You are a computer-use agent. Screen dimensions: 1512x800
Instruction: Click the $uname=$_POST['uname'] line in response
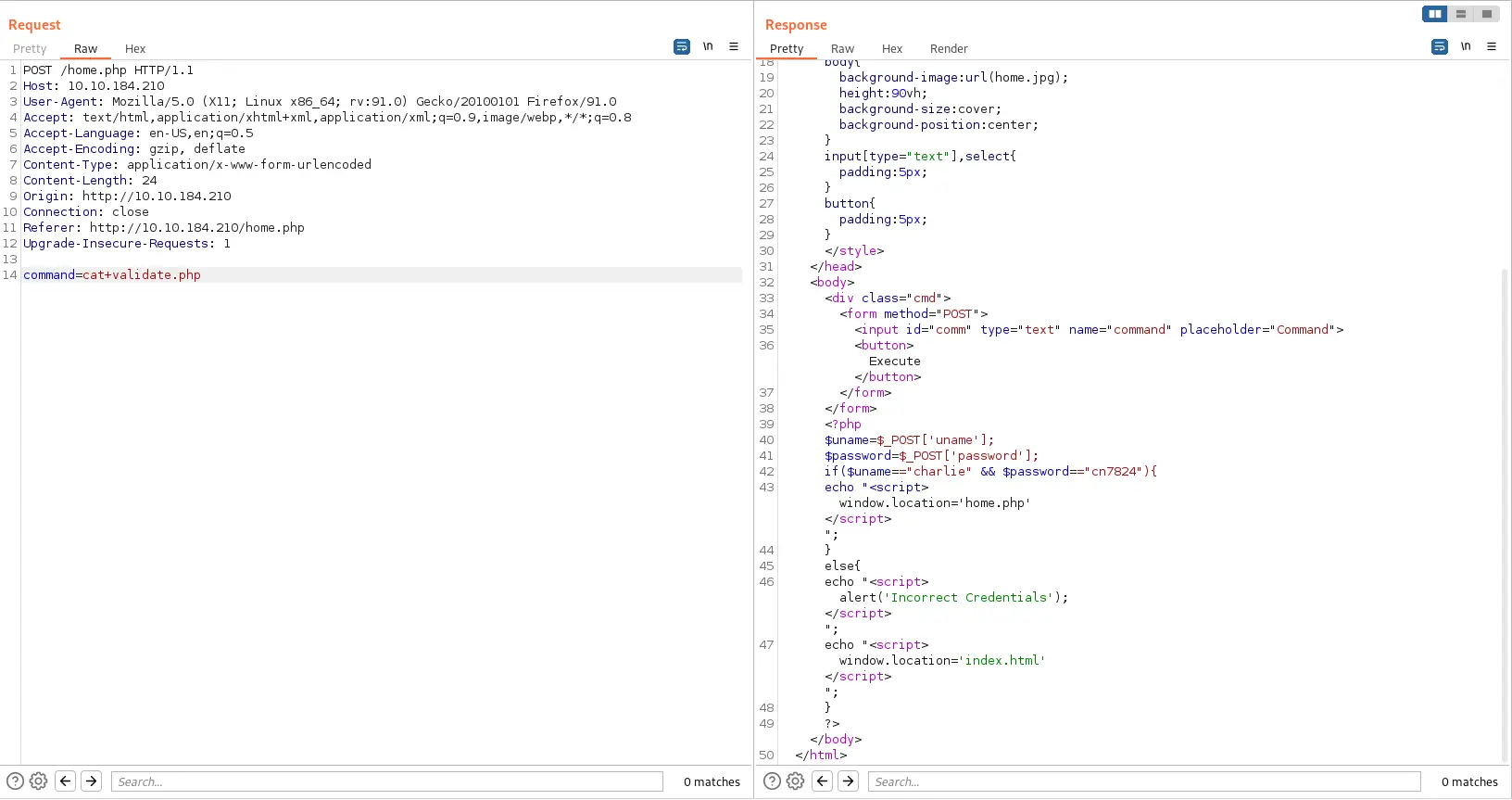909,440
